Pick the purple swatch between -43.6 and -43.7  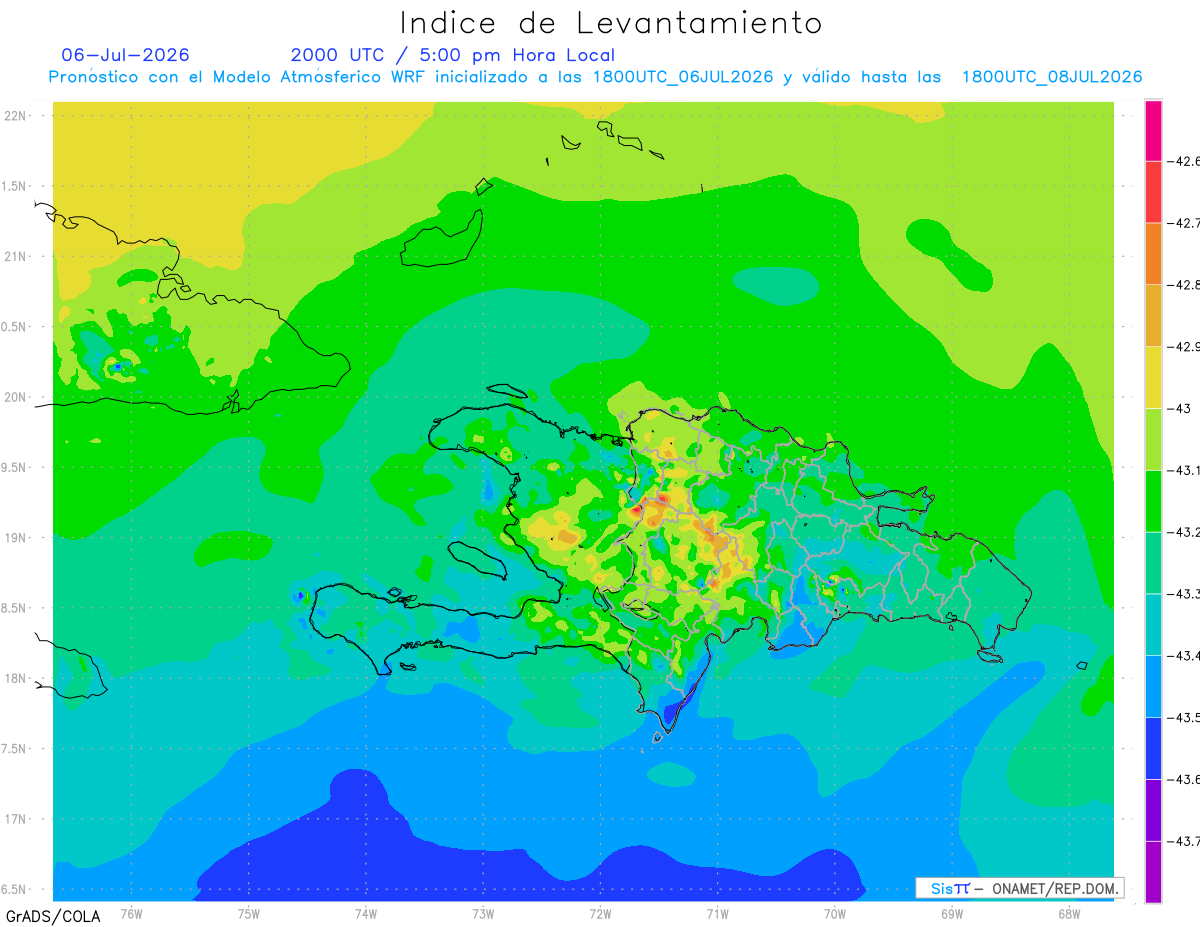click(1153, 811)
